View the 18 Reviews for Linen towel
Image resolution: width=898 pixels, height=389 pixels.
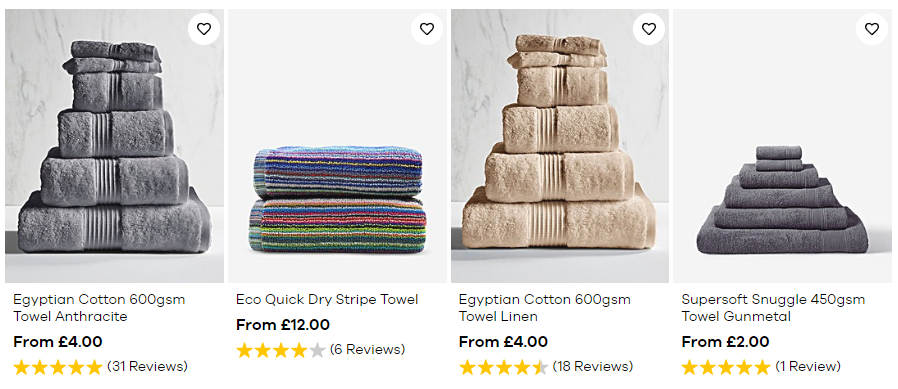point(593,367)
